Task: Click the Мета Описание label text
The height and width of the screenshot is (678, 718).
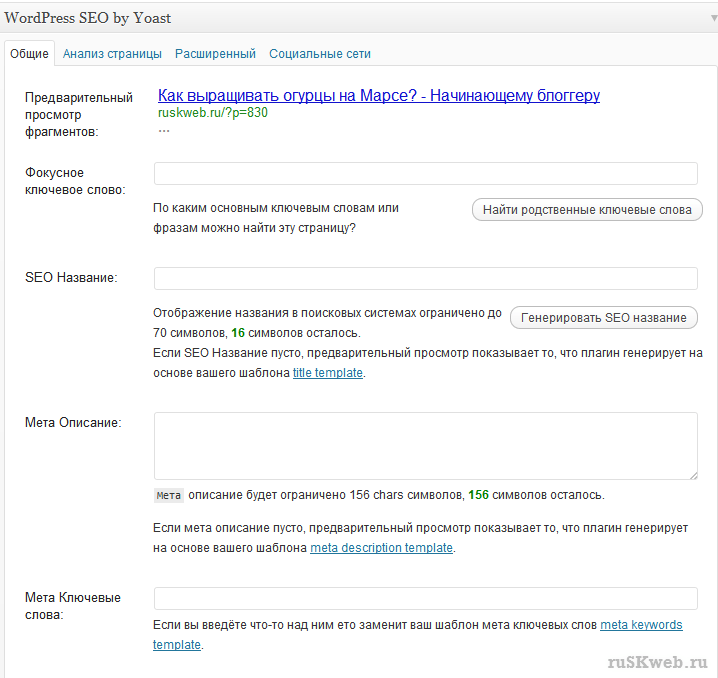Action: [x=73, y=423]
